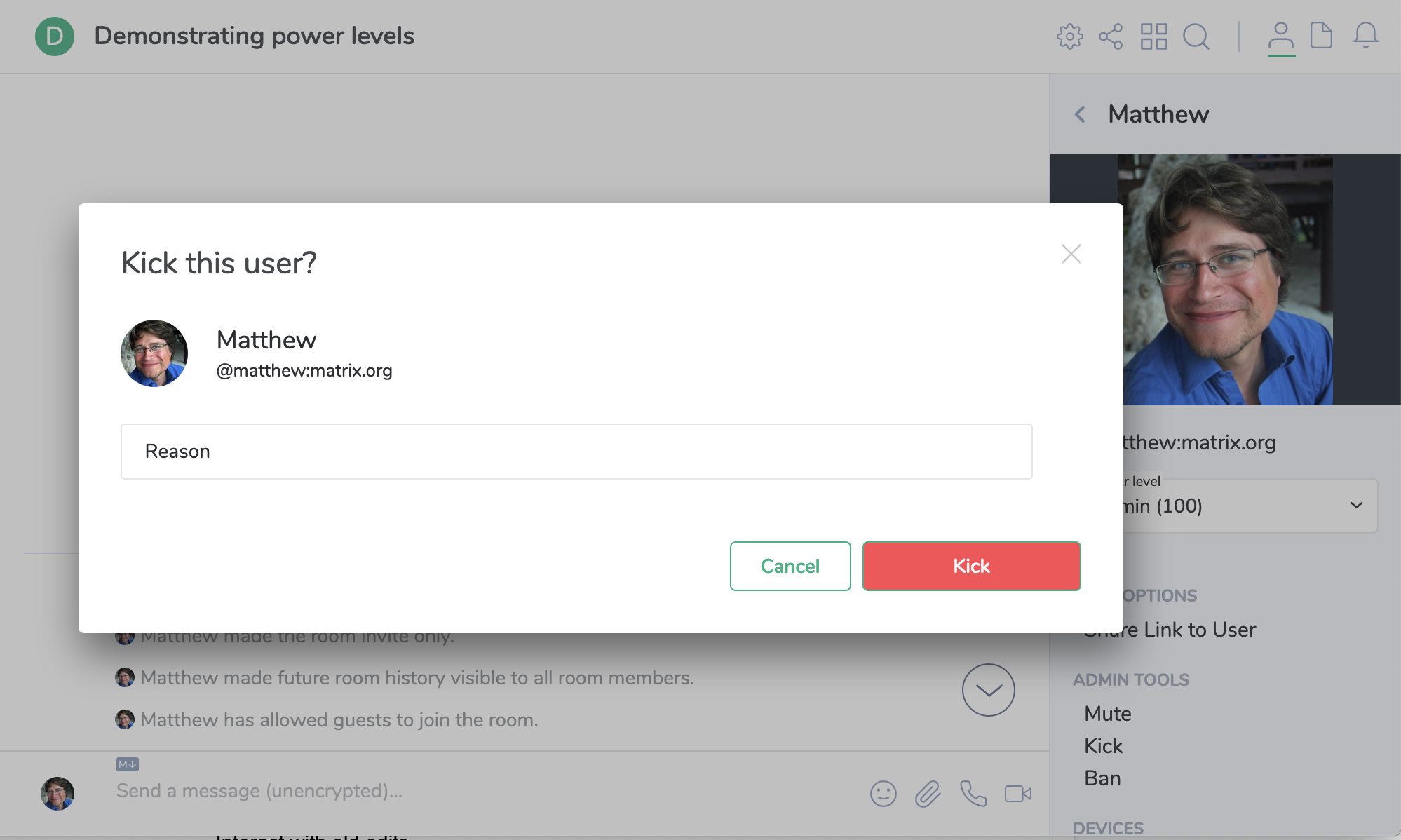1401x840 pixels.
Task: Open the emoji picker
Action: (883, 794)
